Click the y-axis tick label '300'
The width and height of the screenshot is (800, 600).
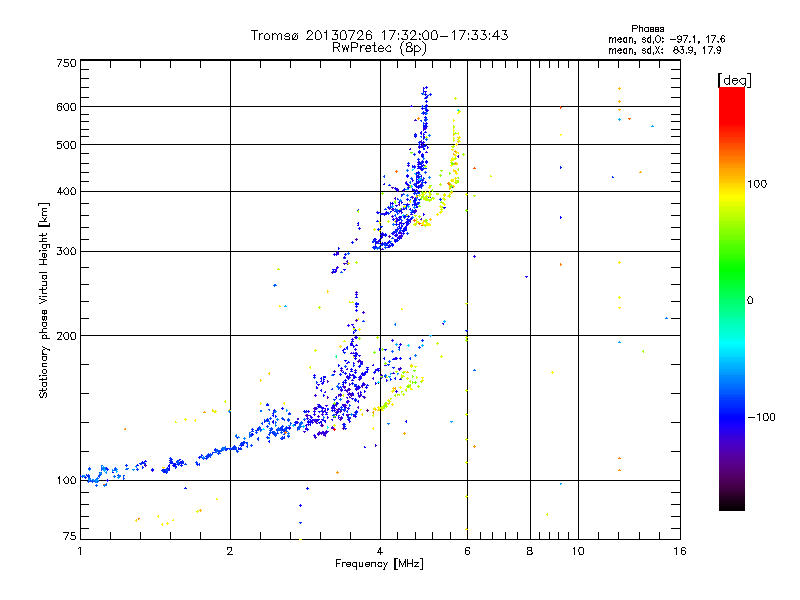[x=66, y=252]
